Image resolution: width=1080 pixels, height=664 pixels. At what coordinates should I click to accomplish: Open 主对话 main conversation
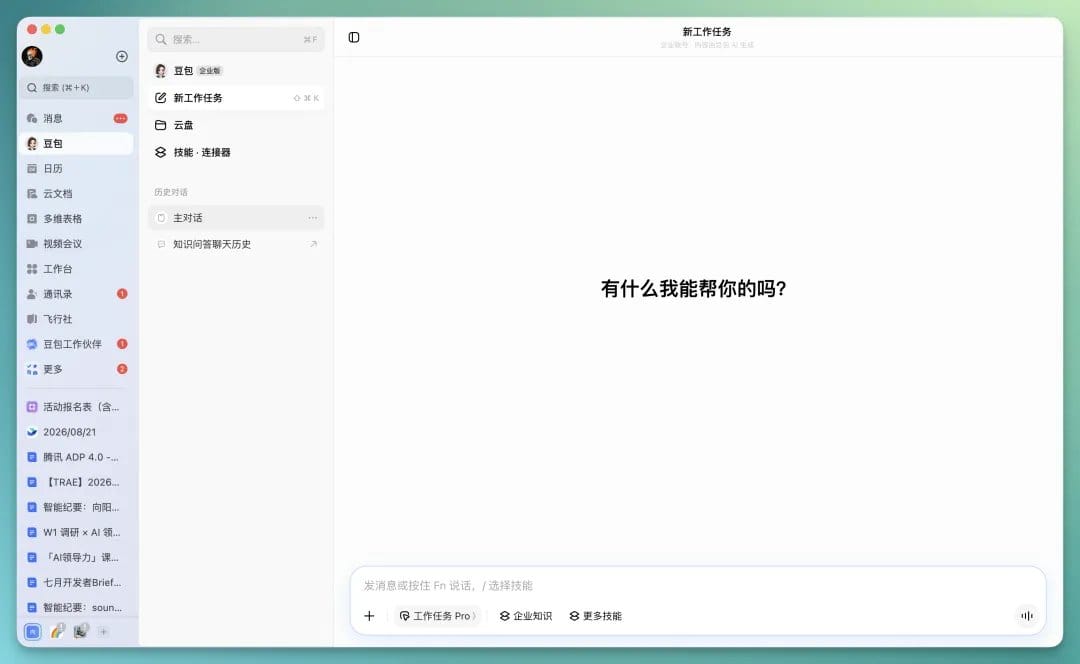236,218
